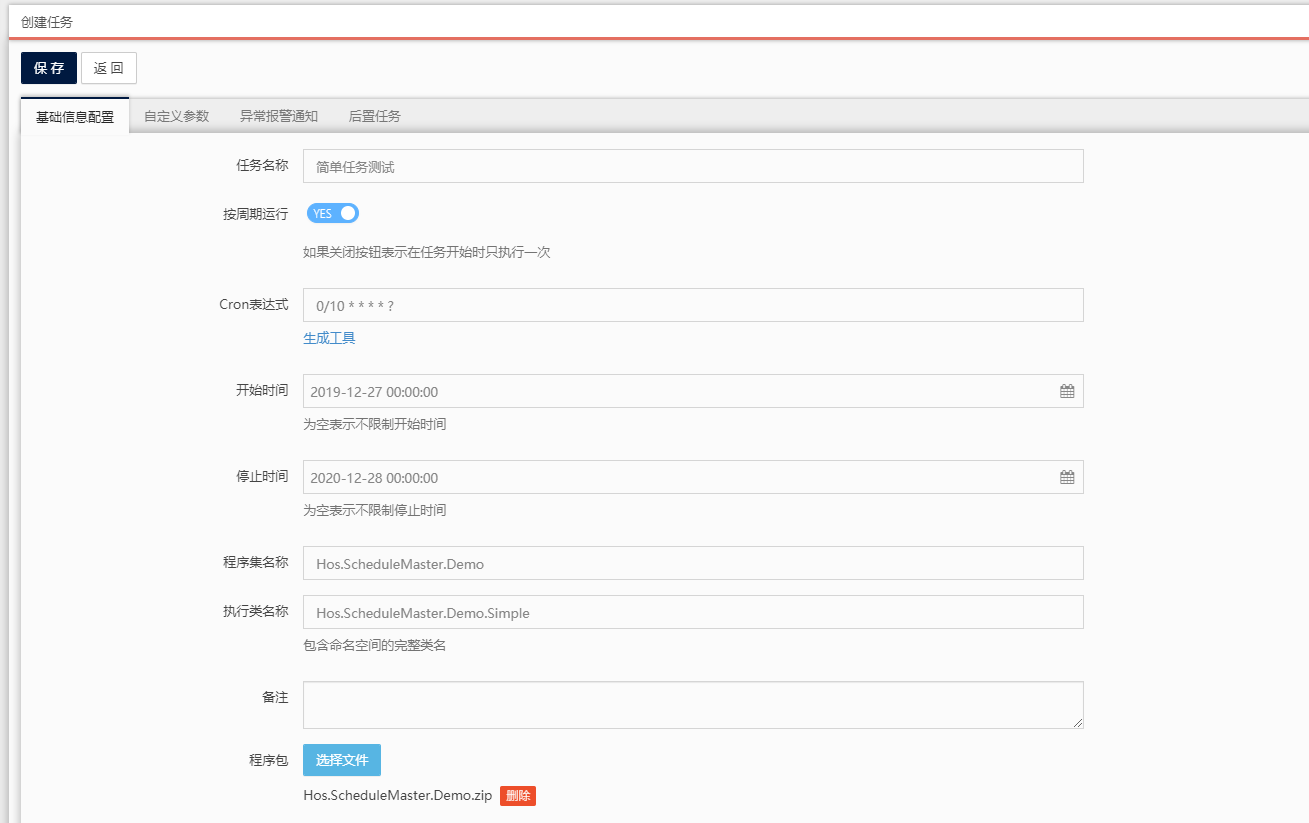This screenshot has width=1309, height=823.
Task: Delete Hos.ScheduleMaster.Demo.zip with 删除 button
Action: click(x=518, y=796)
